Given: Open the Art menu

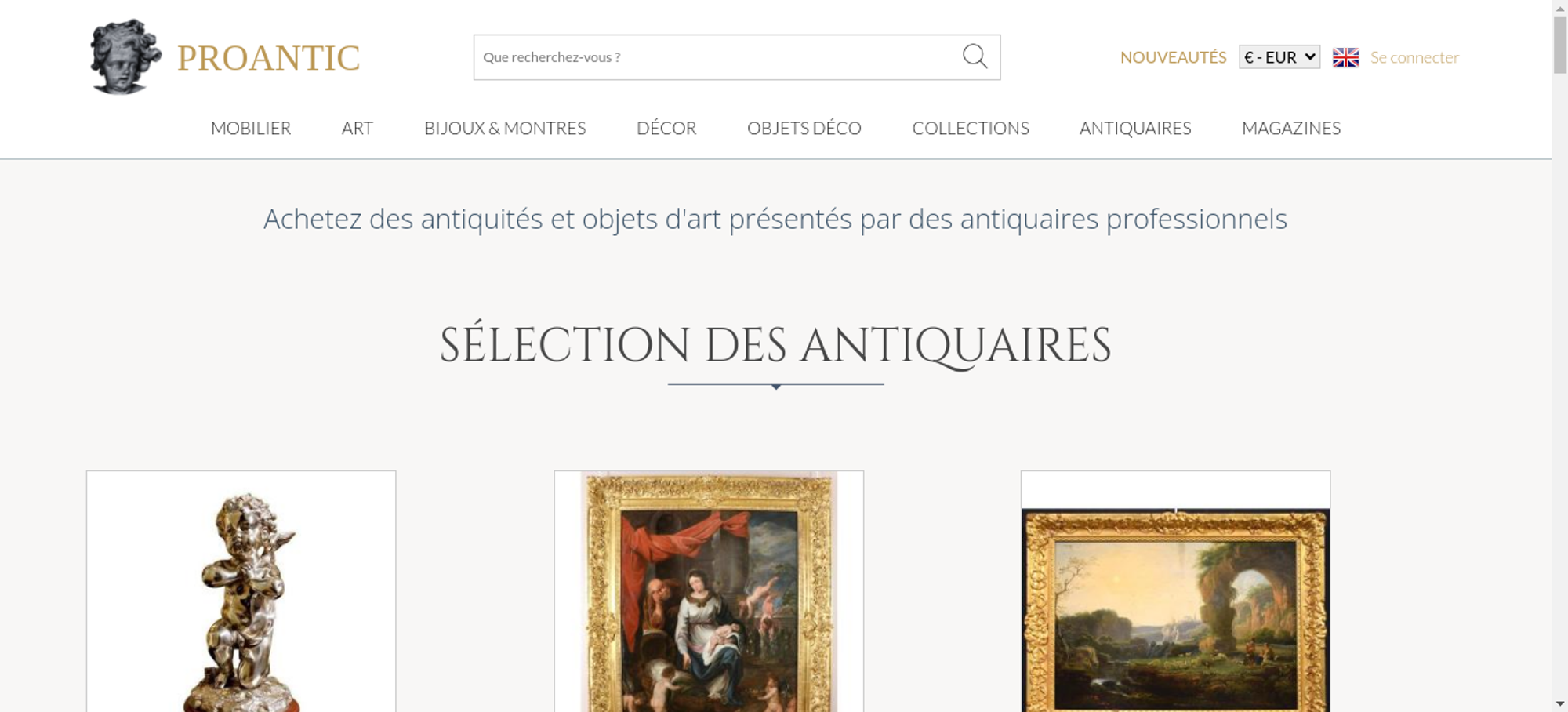Looking at the screenshot, I should click(358, 128).
